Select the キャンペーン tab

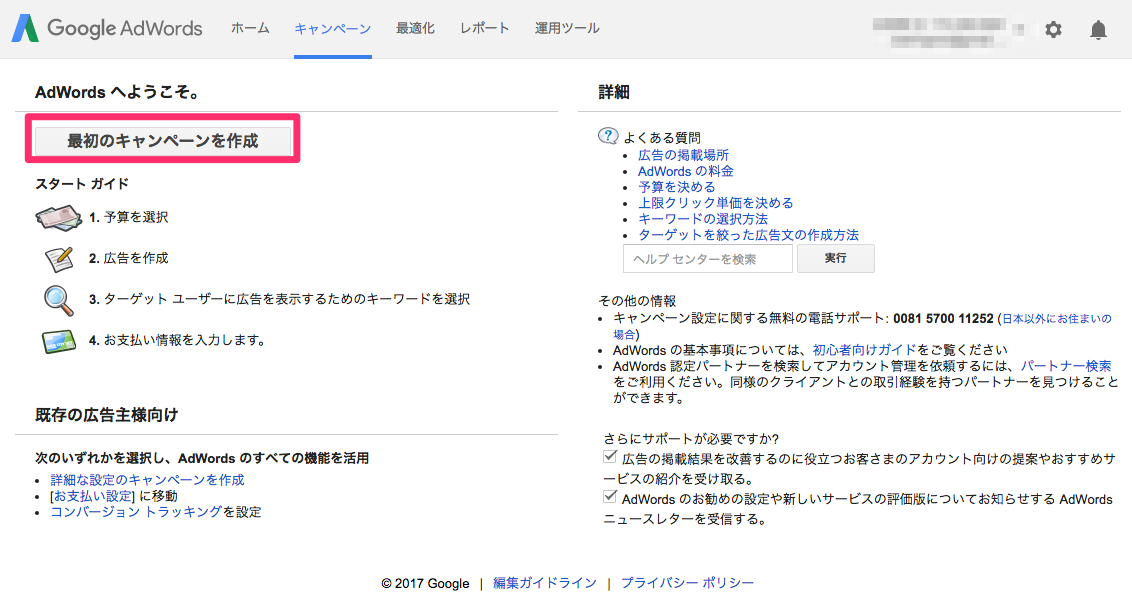[333, 29]
